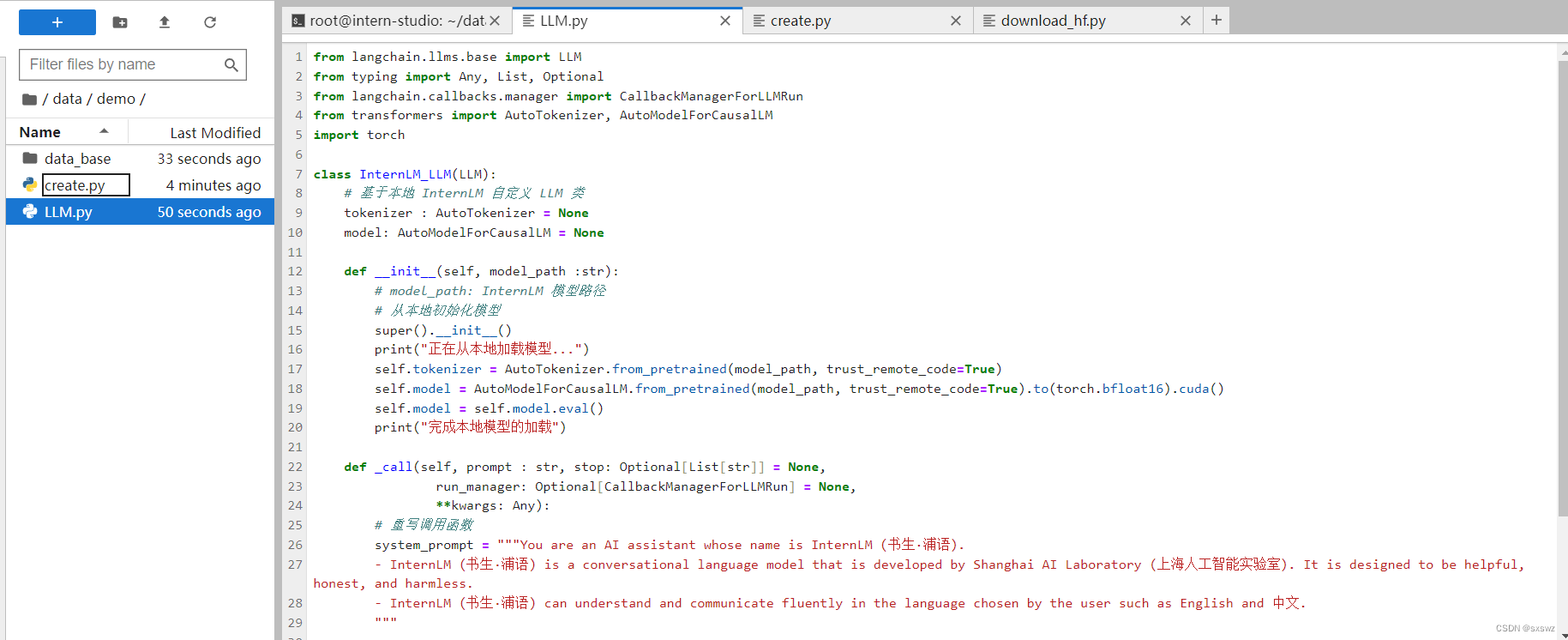Click 'CallbackManagerForLLMRun' on import line 3
The width and height of the screenshot is (1568, 640).
tap(712, 96)
